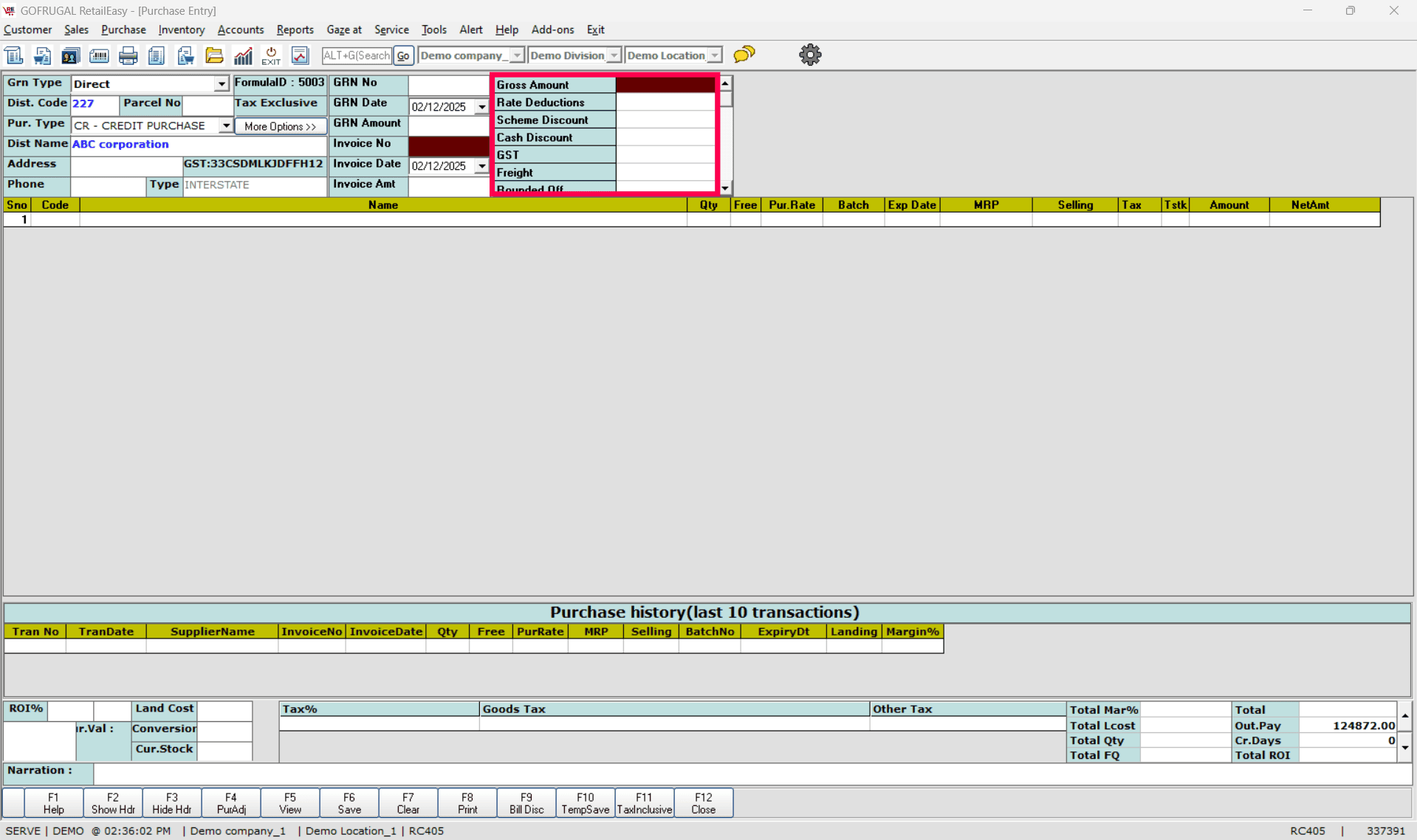Open the Service menu

coord(391,30)
